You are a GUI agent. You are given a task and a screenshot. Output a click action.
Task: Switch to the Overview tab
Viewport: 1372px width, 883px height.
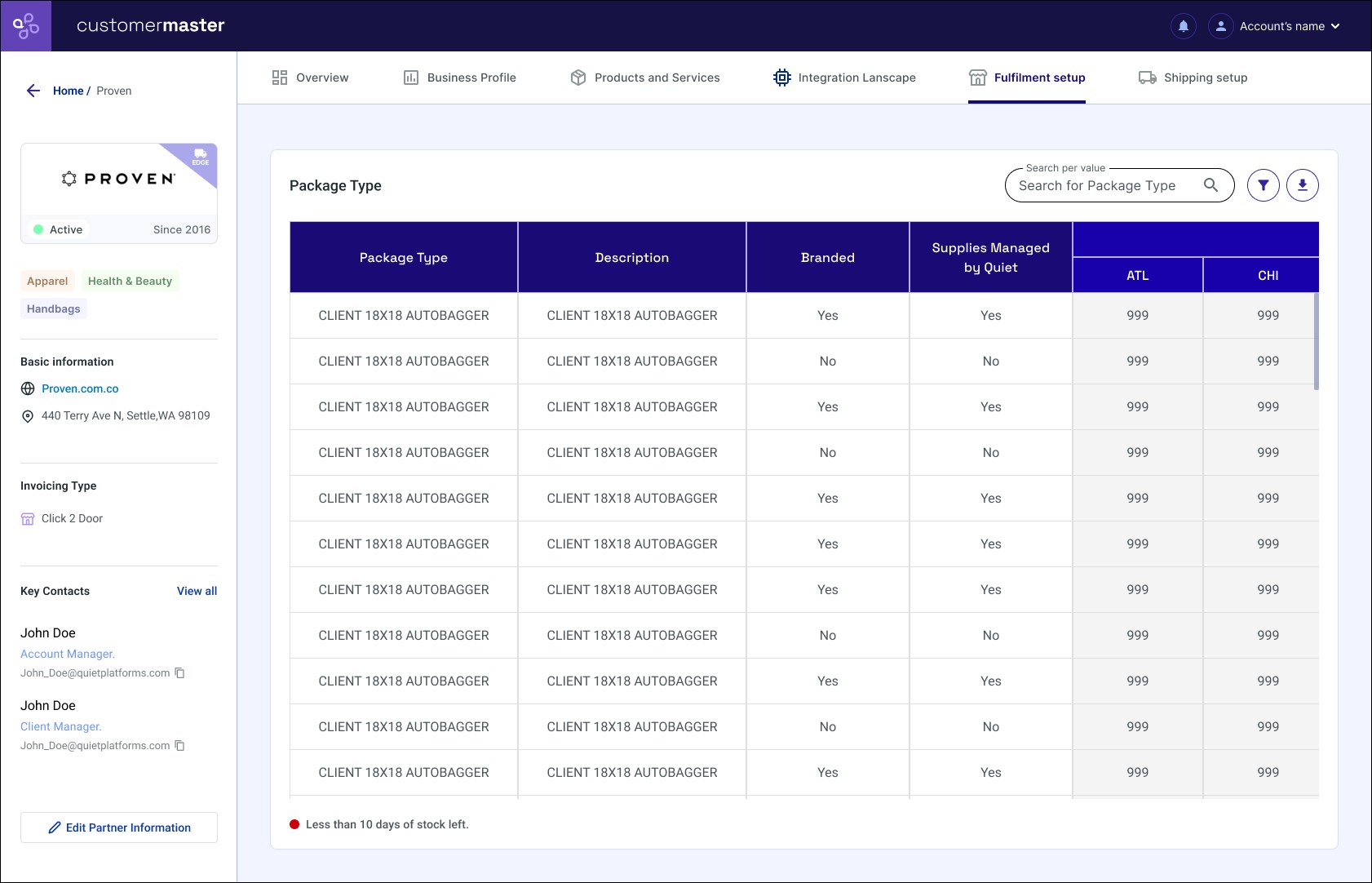pos(310,78)
